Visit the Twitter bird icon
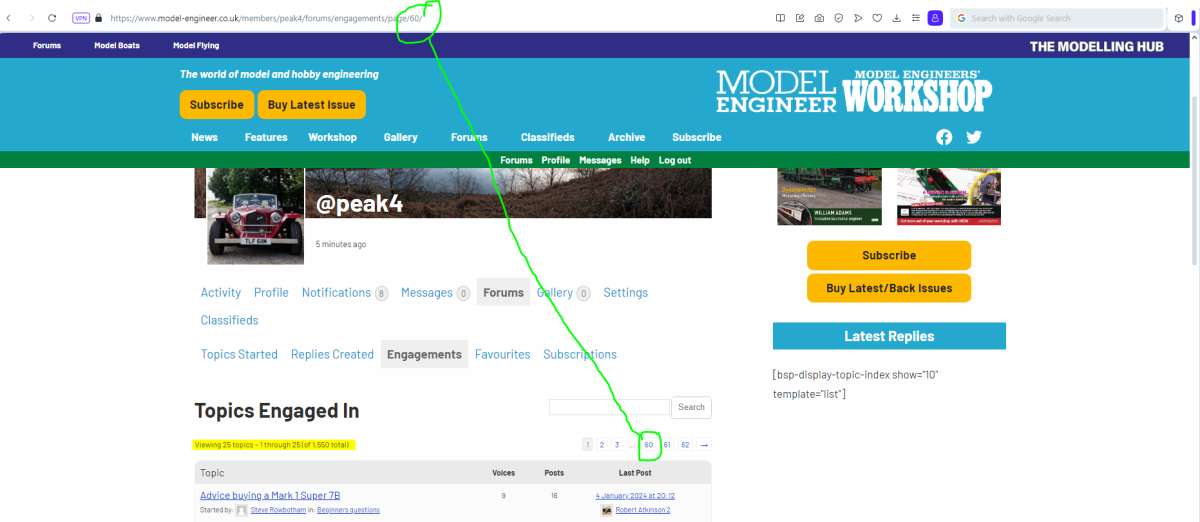 [974, 137]
